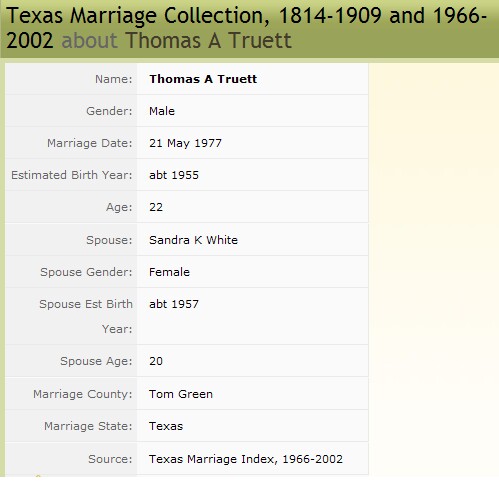This screenshot has height=490, width=499.
Task: Click the Estimated Birth Year field label
Action: coord(72,175)
